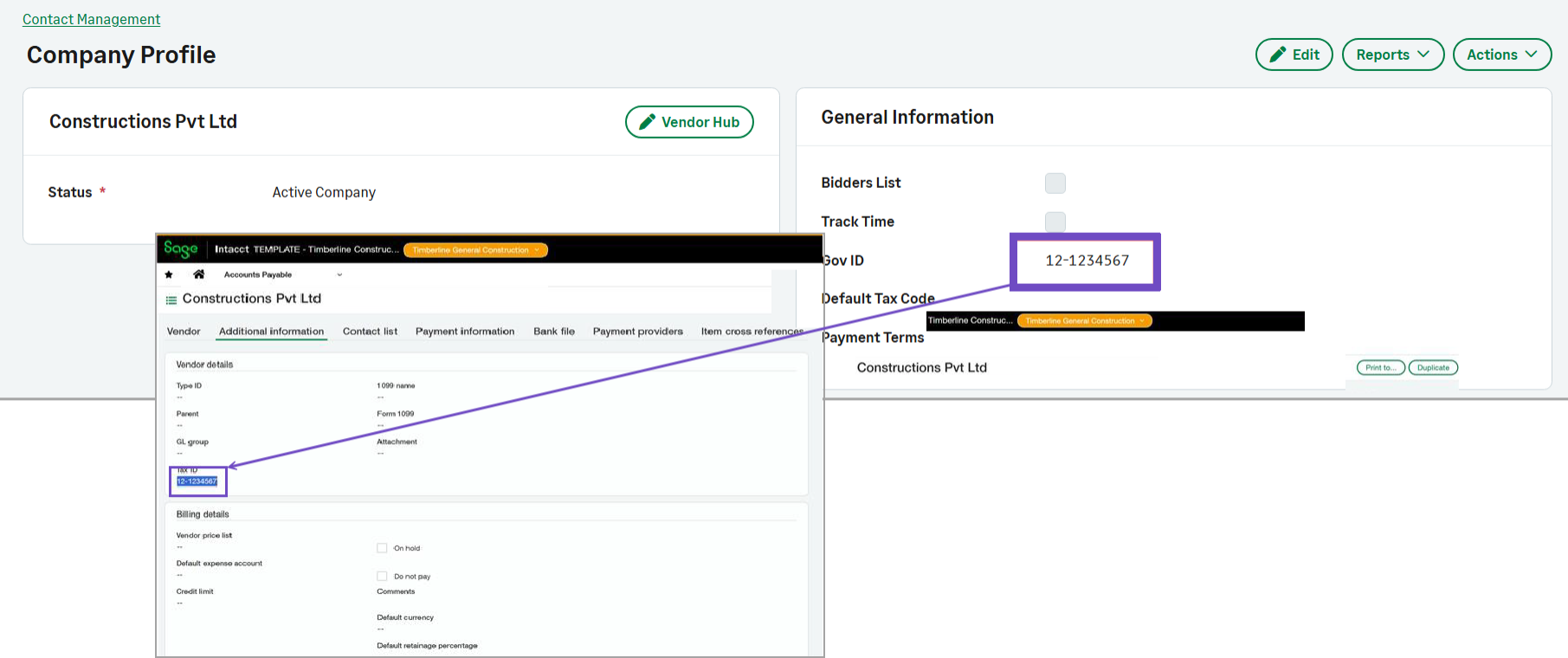Click the Default Tax Code label
The image size is (1568, 658).
pyautogui.click(x=878, y=299)
